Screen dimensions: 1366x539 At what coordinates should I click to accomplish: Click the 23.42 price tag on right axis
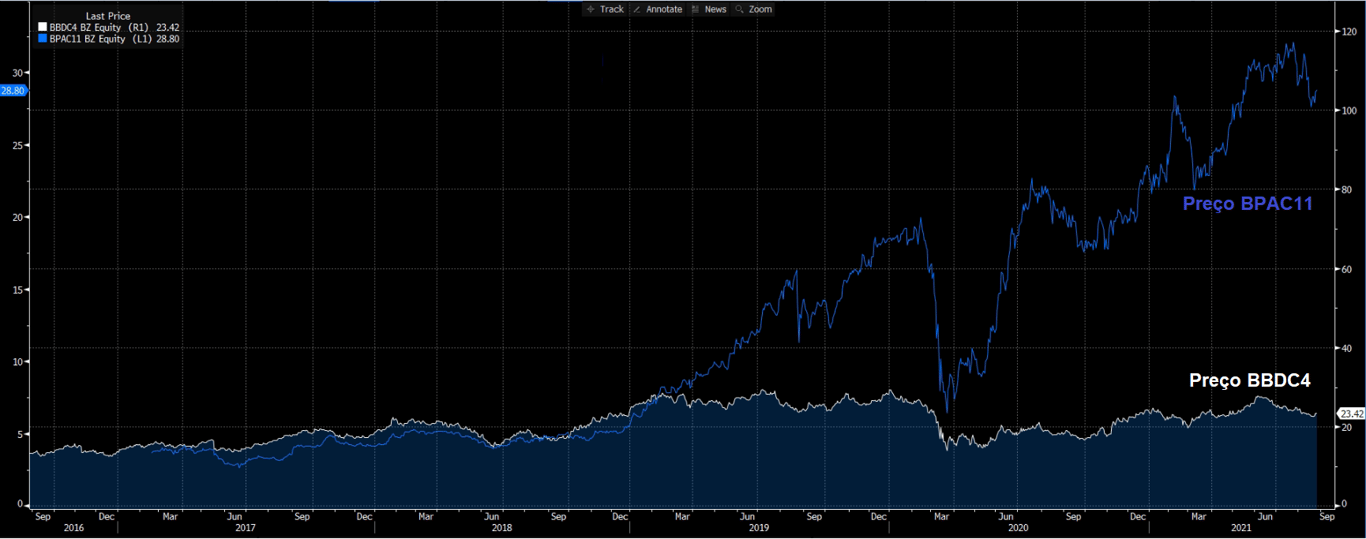[x=1351, y=414]
